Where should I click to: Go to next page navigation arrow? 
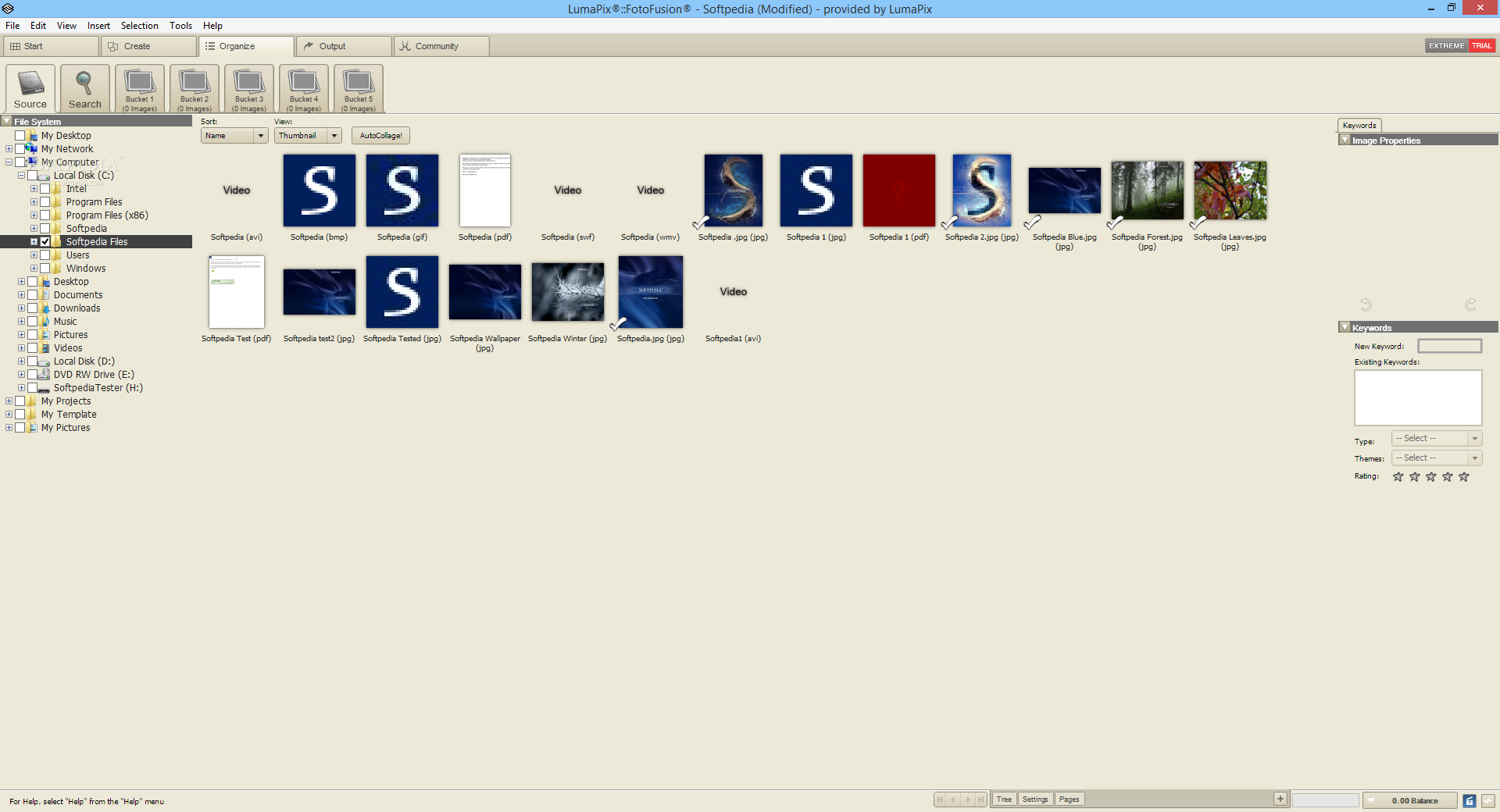coord(968,800)
